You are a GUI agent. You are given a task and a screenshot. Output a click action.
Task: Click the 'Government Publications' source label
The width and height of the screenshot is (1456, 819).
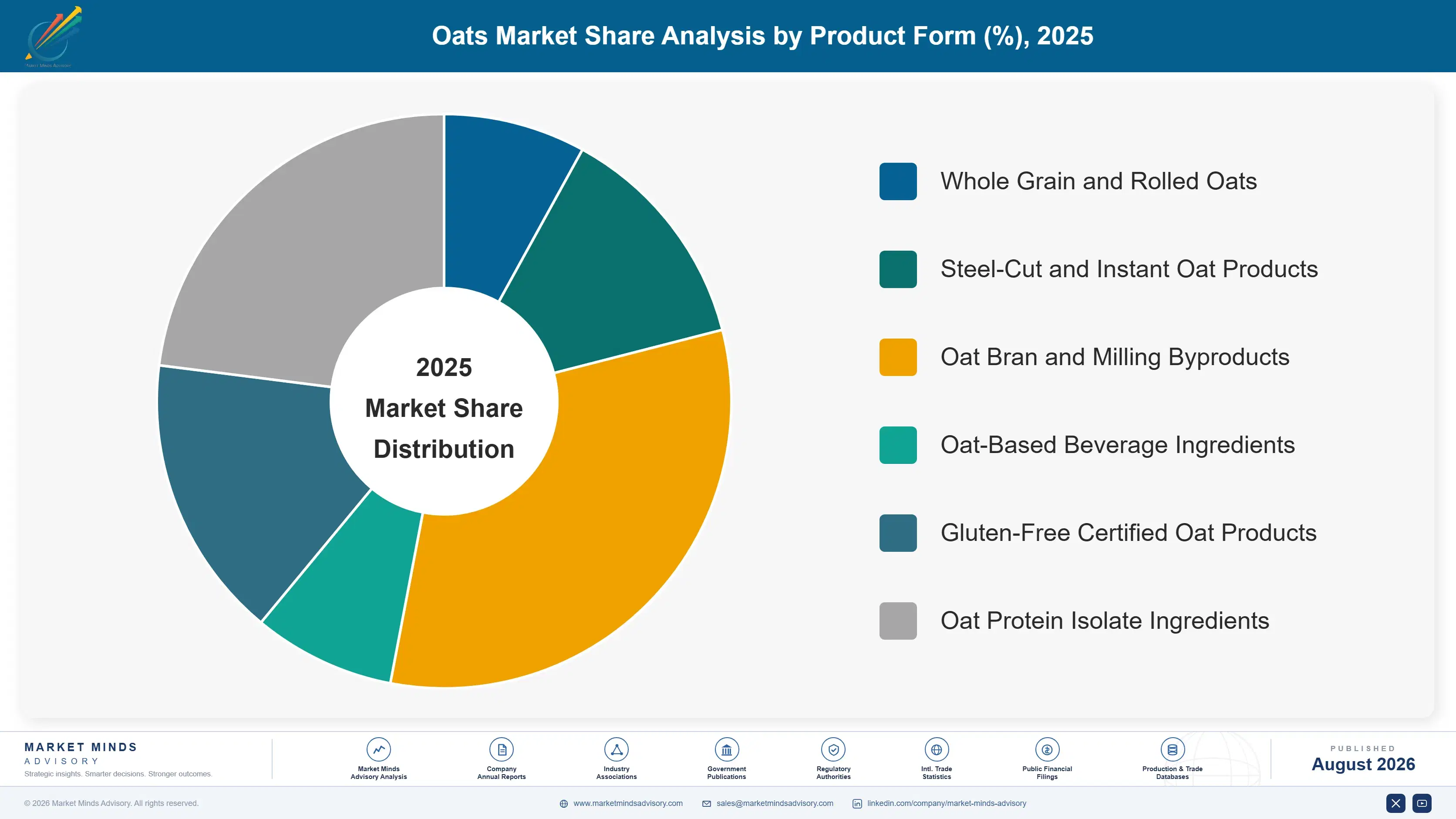(x=726, y=773)
